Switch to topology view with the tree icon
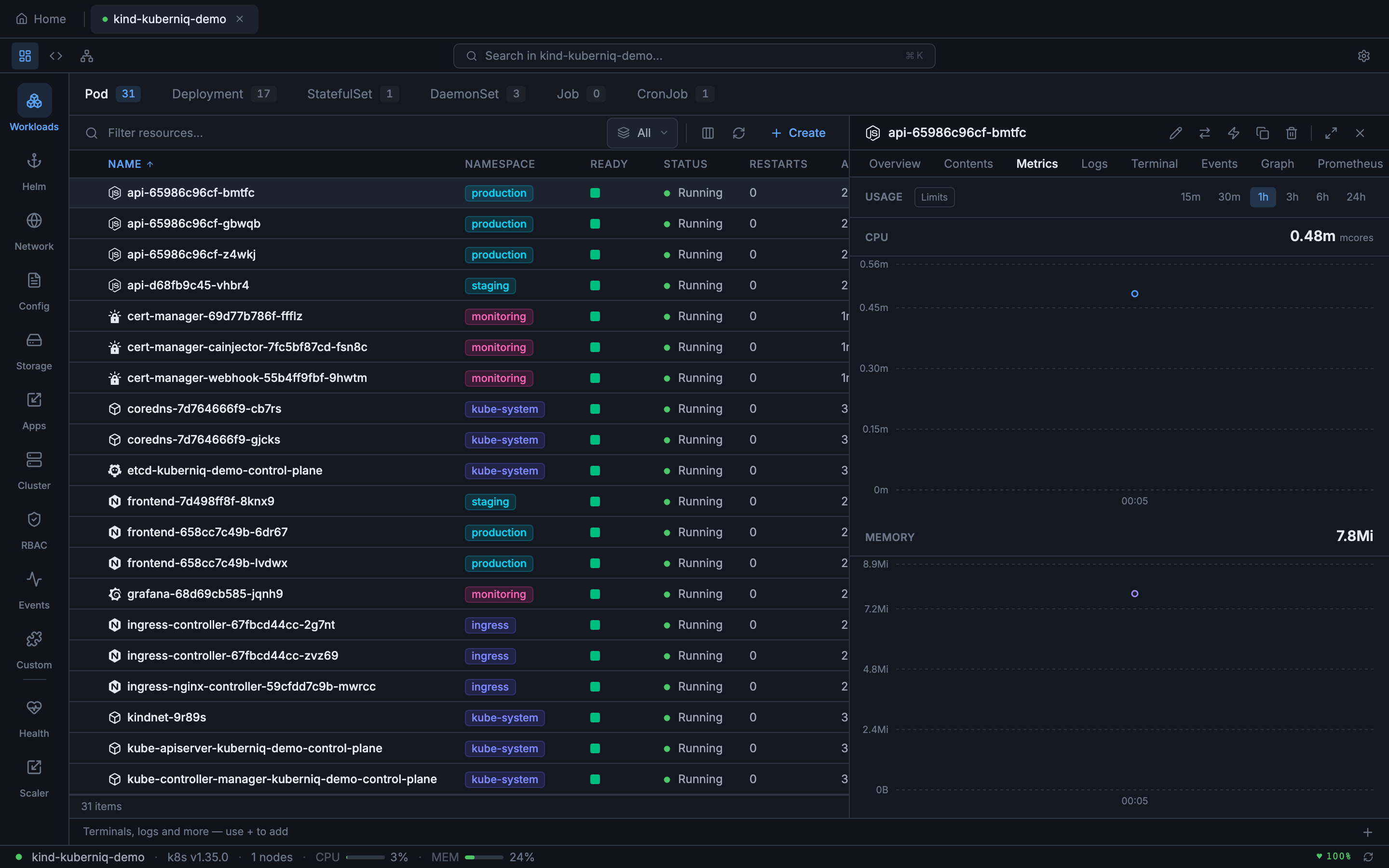 (x=87, y=55)
